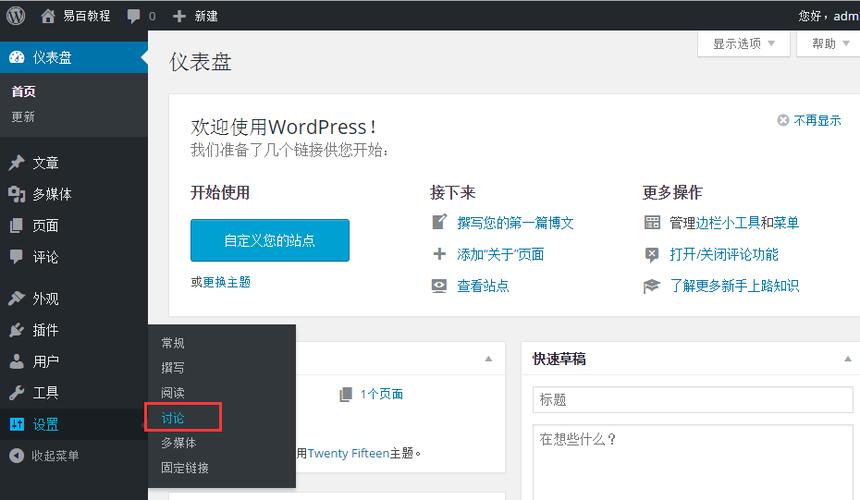
Task: Expand the 帮助 help dropdown
Action: (x=830, y=43)
